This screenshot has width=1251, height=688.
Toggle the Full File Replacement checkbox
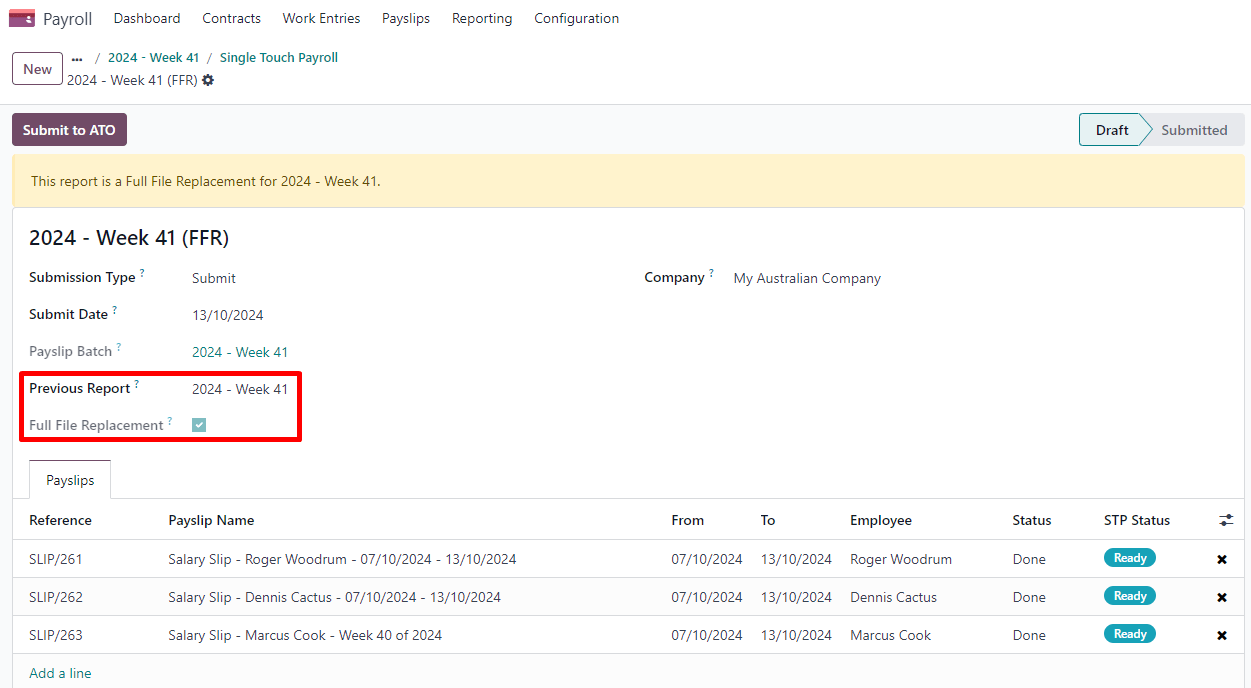click(199, 425)
